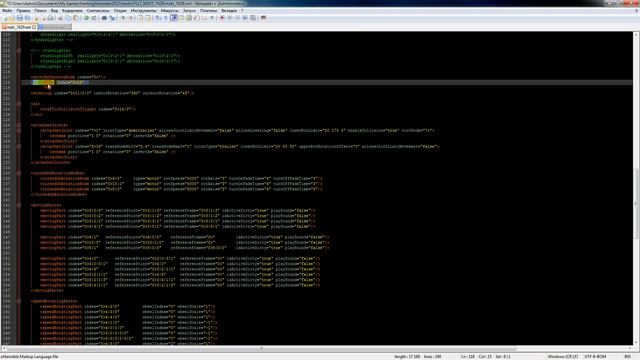Collapse the ai block fold marker
Screen dimensions: 640x360
tap(19, 104)
